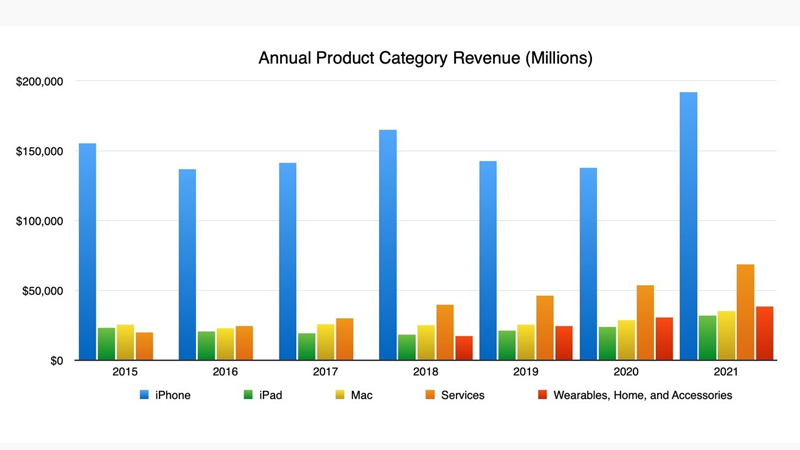Click the blue iPhone legend swatch
This screenshot has height=450, width=800.
pos(142,395)
